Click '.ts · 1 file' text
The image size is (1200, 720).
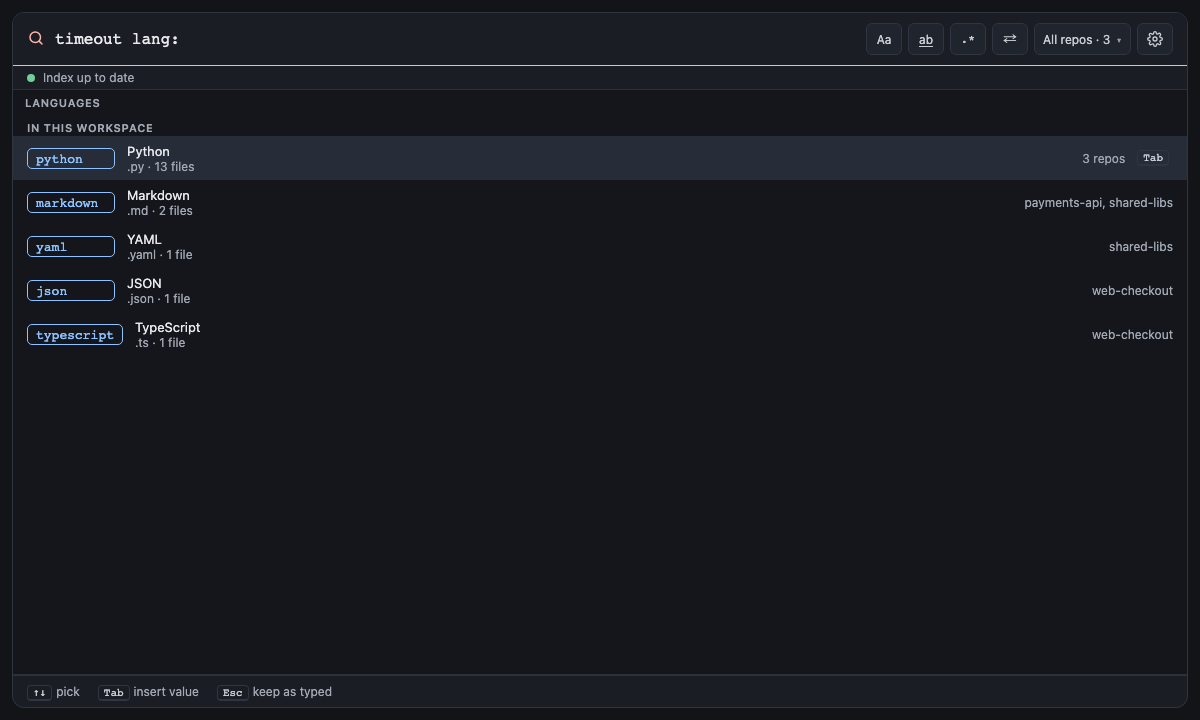point(160,343)
